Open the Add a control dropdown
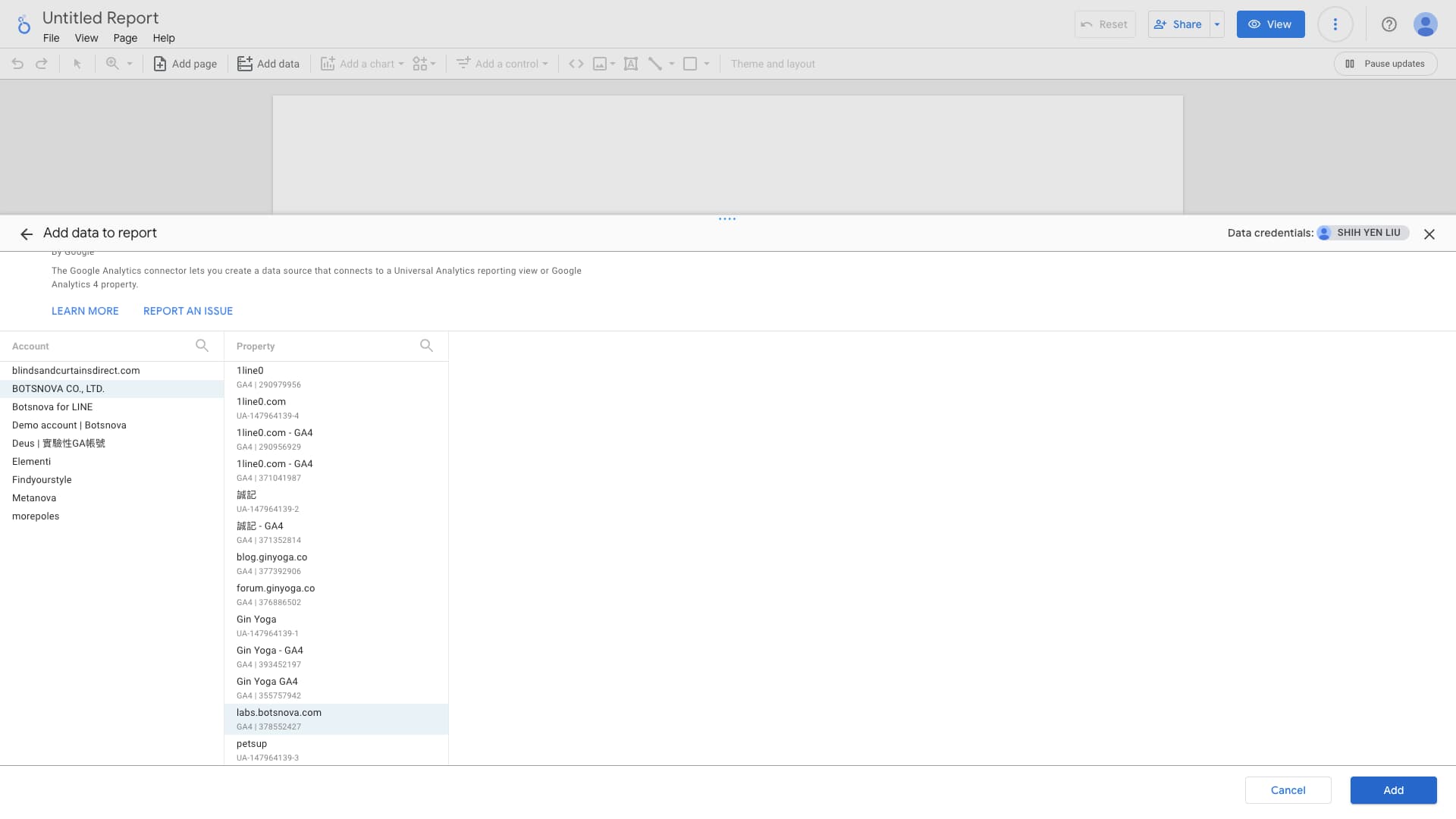The image size is (1456, 819). coord(502,64)
